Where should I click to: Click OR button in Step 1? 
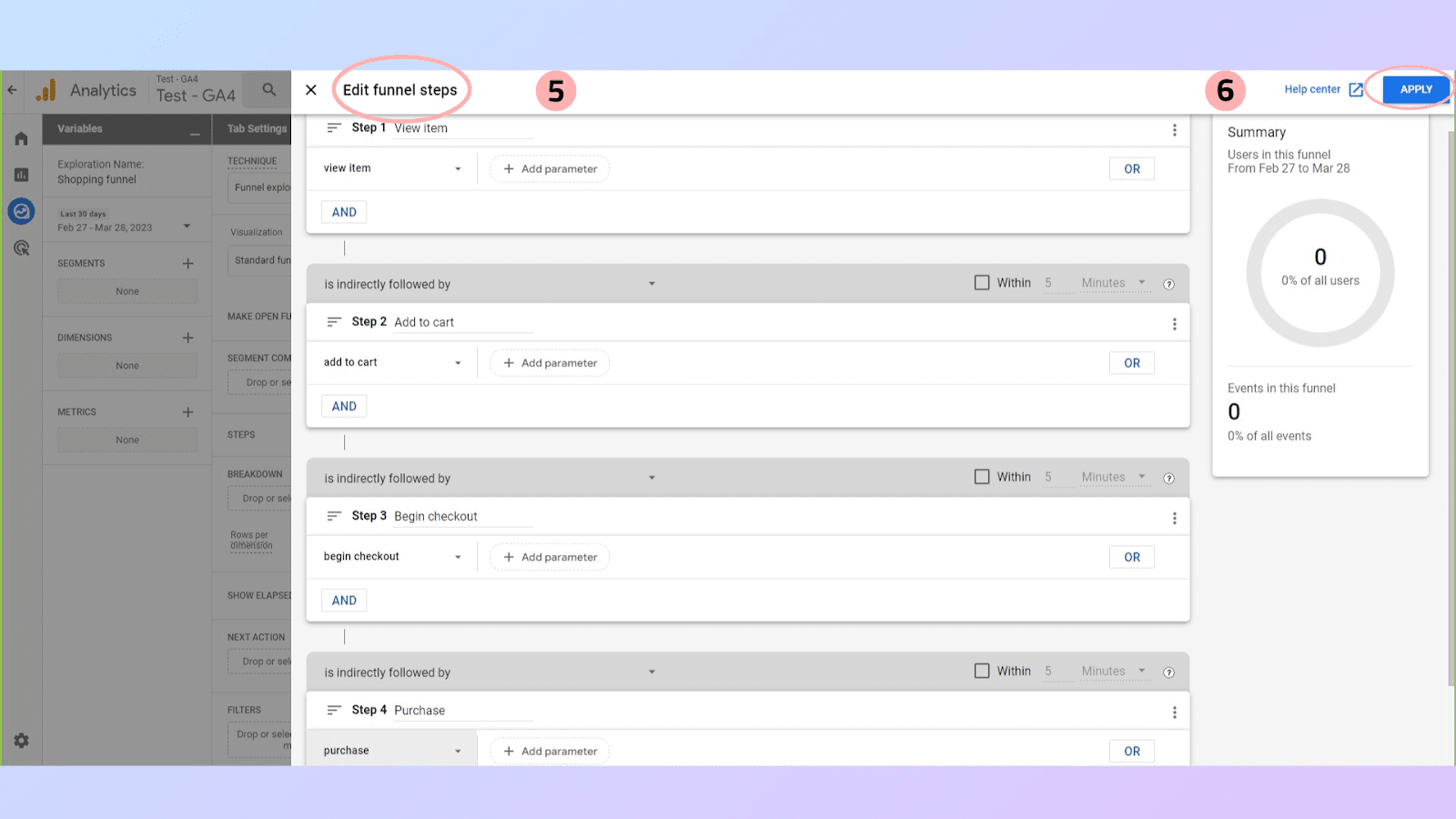tap(1131, 169)
